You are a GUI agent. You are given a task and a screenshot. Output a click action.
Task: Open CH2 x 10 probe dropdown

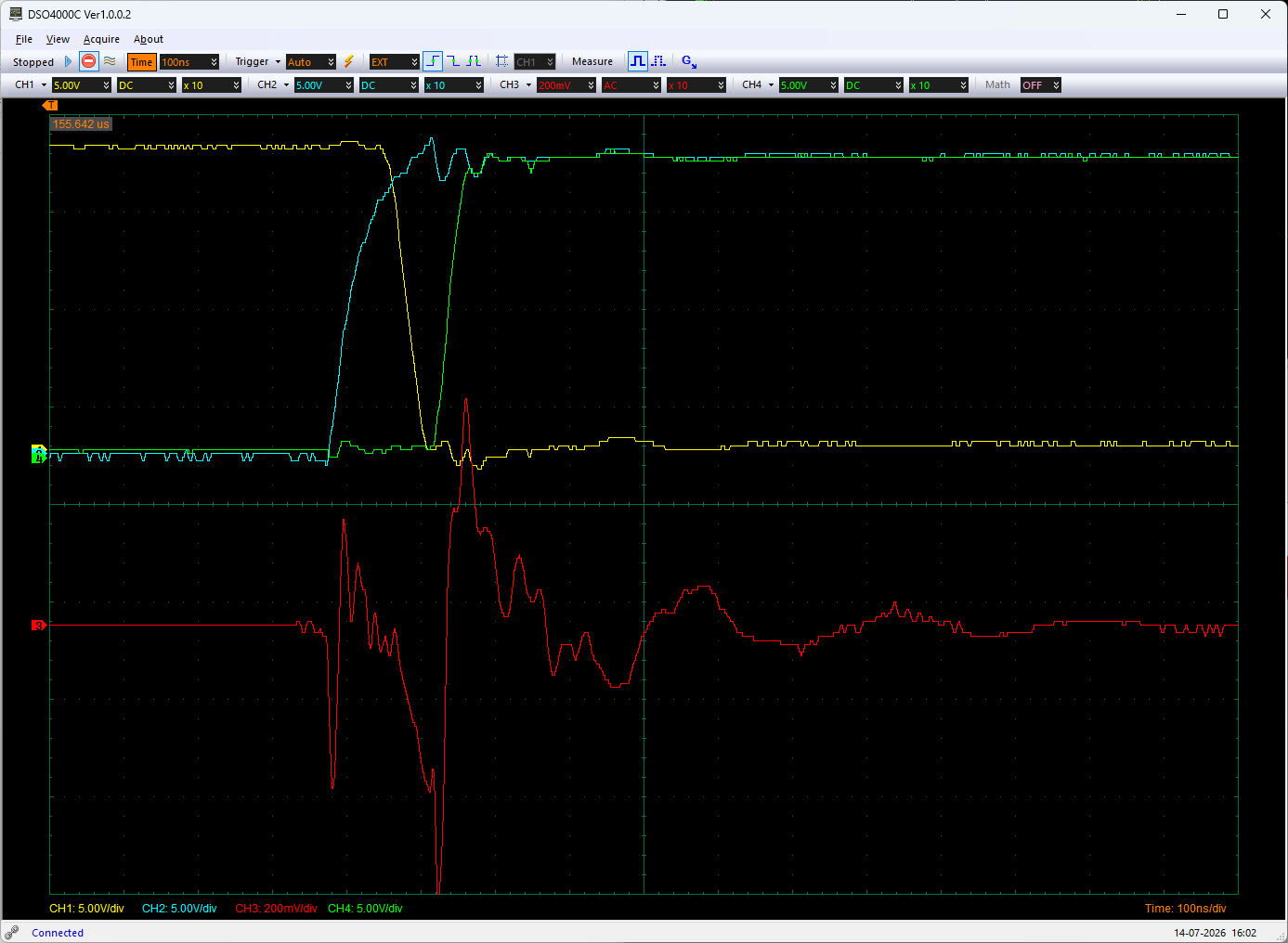click(x=454, y=85)
